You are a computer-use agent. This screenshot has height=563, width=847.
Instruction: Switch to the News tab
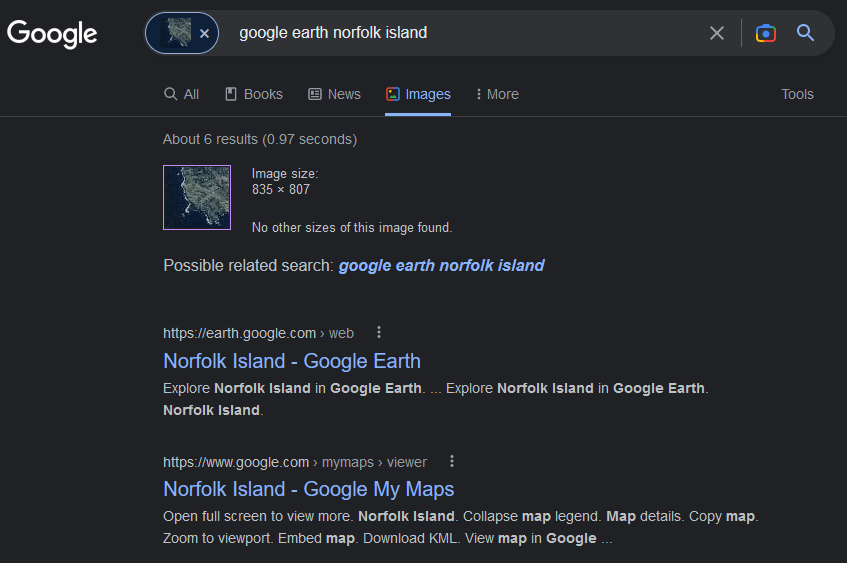pos(334,94)
